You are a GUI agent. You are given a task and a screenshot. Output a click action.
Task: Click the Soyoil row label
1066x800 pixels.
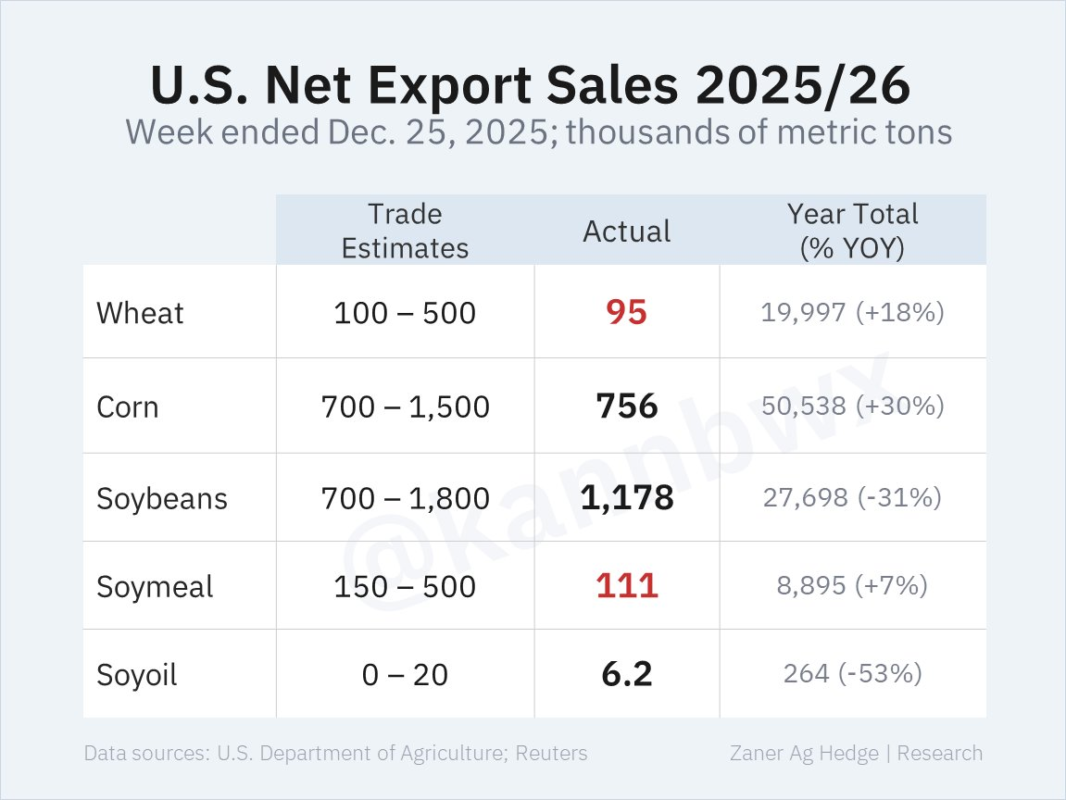pos(137,675)
